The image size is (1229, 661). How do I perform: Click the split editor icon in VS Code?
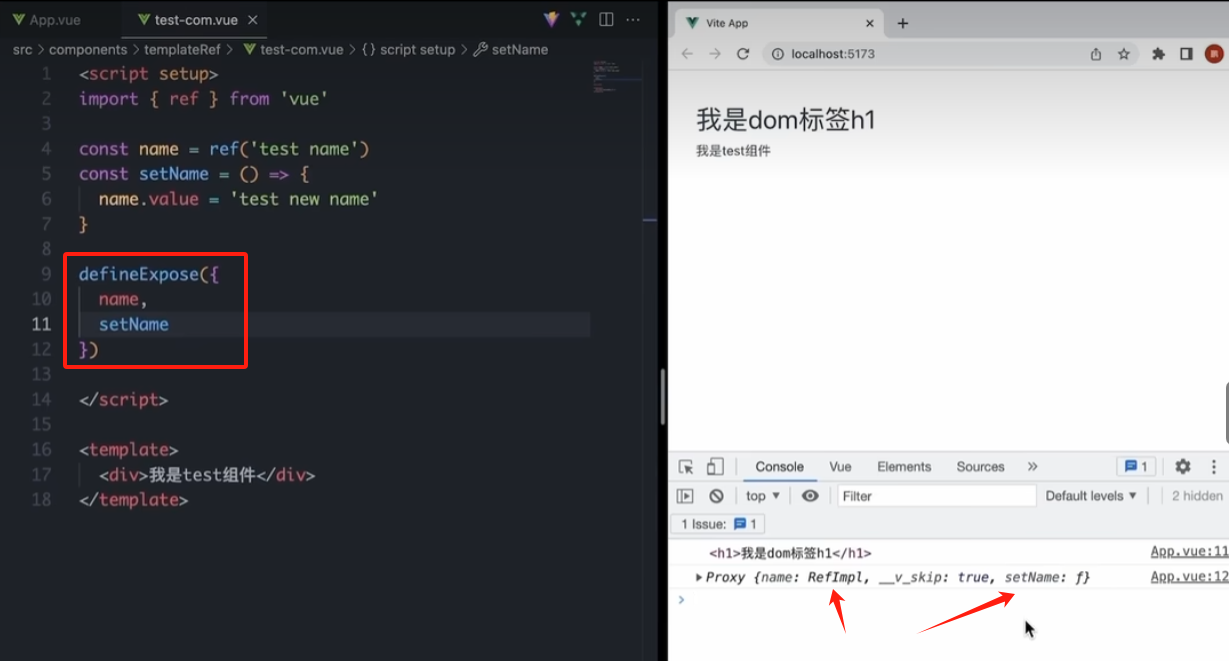coord(606,20)
